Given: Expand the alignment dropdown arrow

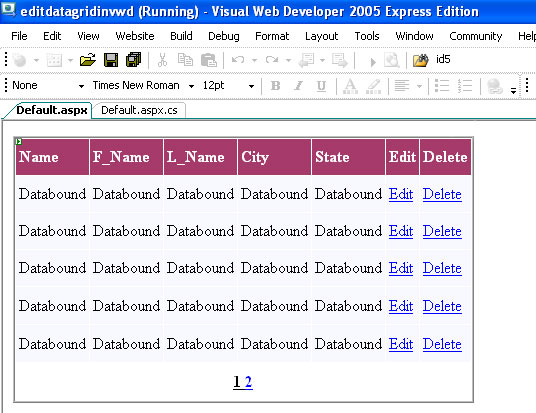Looking at the screenshot, I should coord(419,86).
